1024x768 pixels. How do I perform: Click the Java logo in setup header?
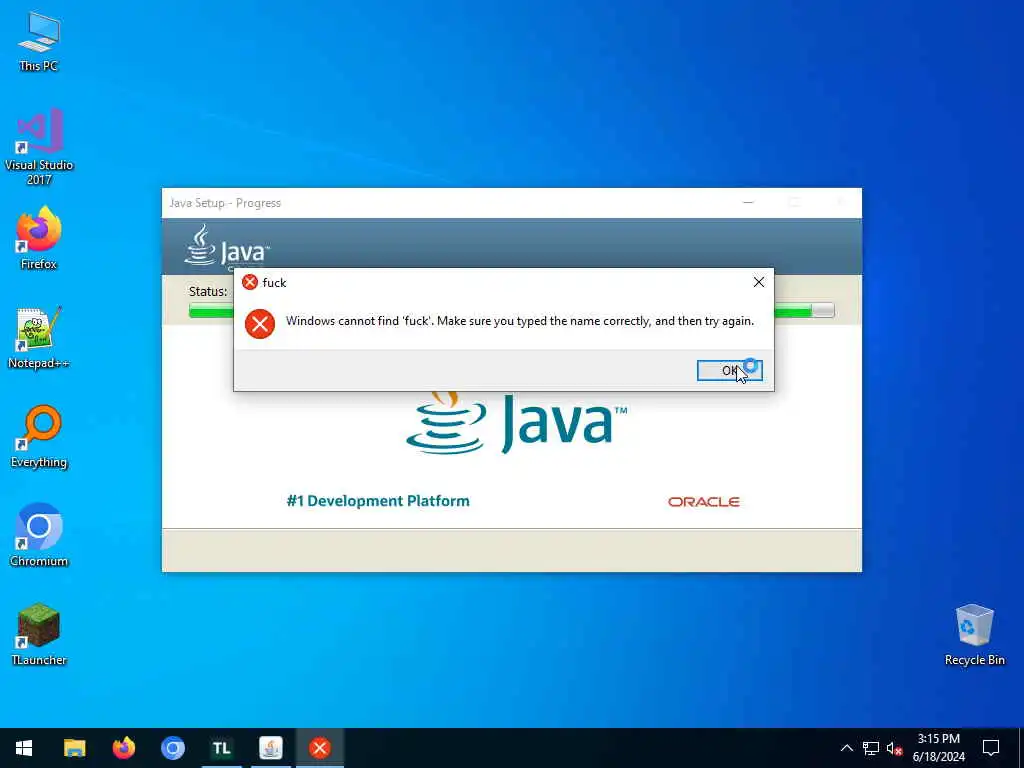click(x=227, y=248)
